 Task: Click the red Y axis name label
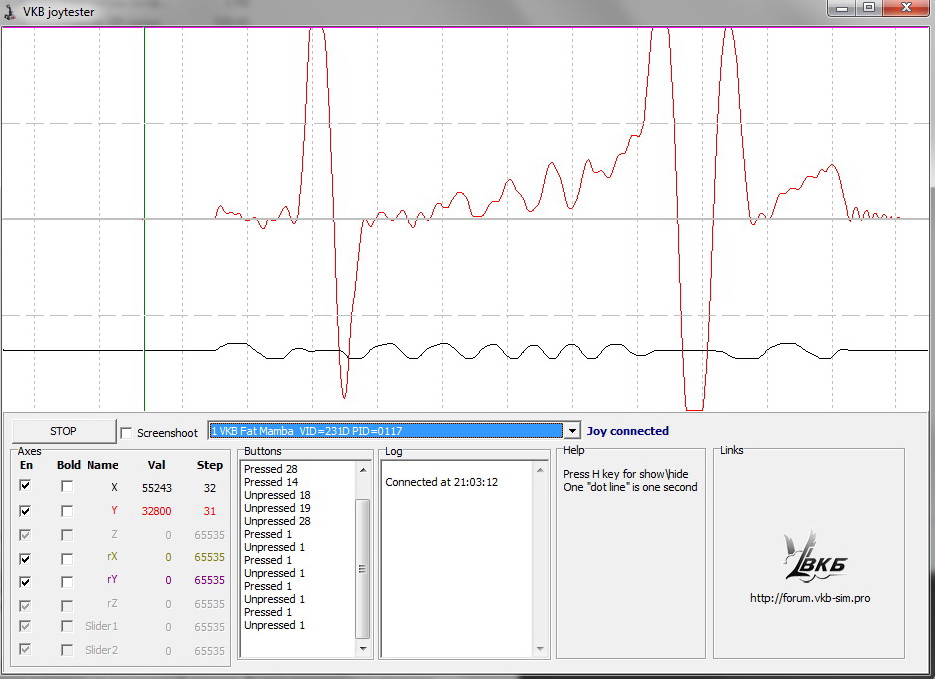[x=114, y=510]
